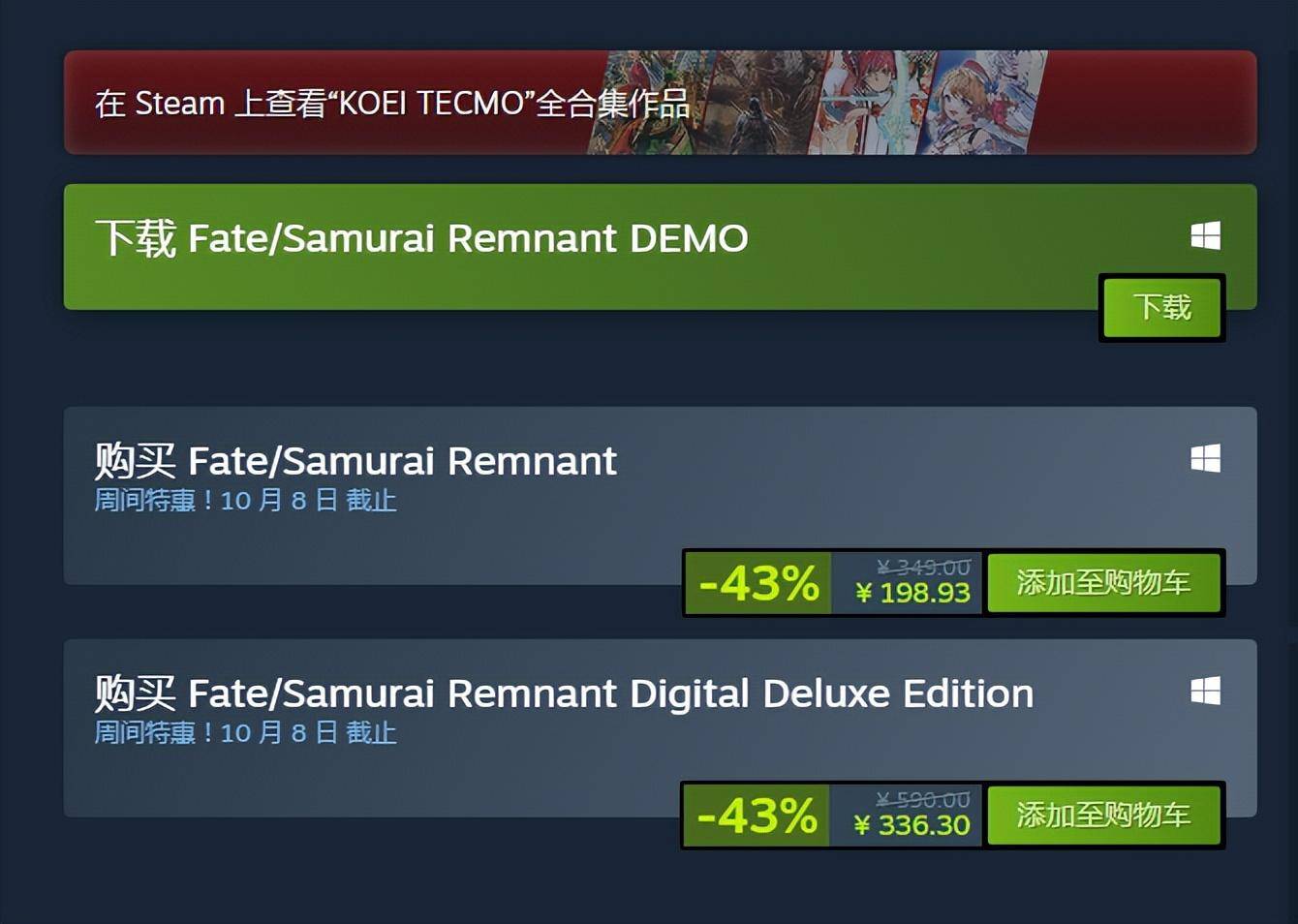This screenshot has width=1298, height=924.
Task: Click the ¥198.93 discounted price
Action: 913,593
